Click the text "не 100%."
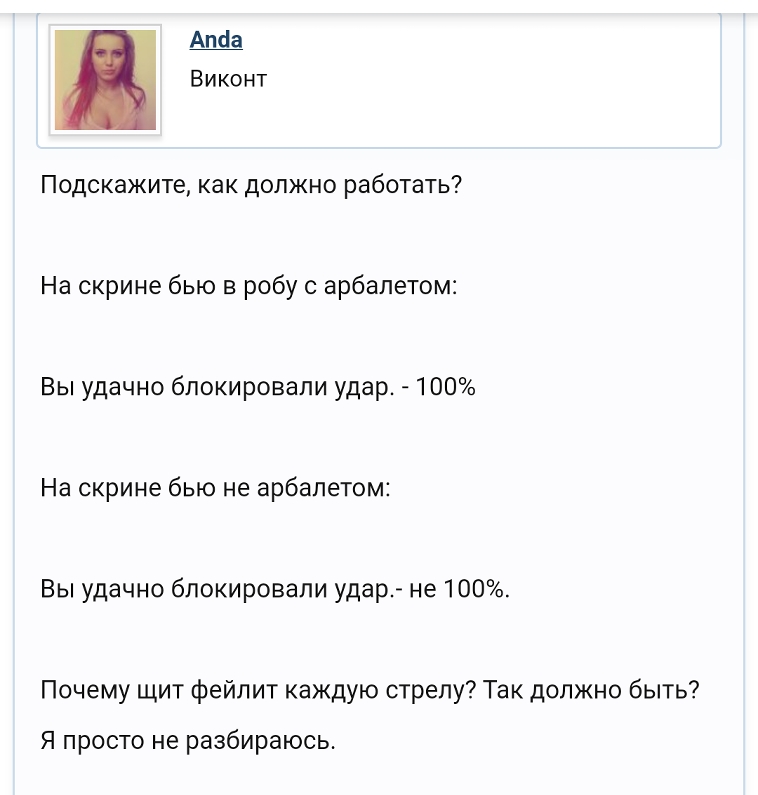Screen dimensions: 758x795 click(460, 590)
